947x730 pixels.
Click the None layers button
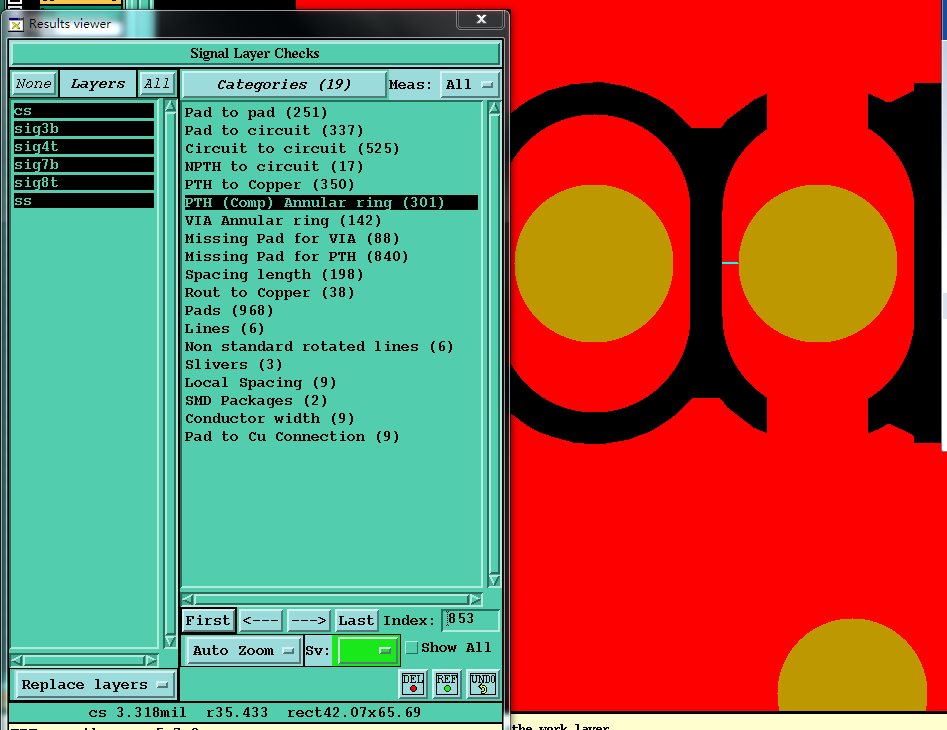pyautogui.click(x=34, y=83)
